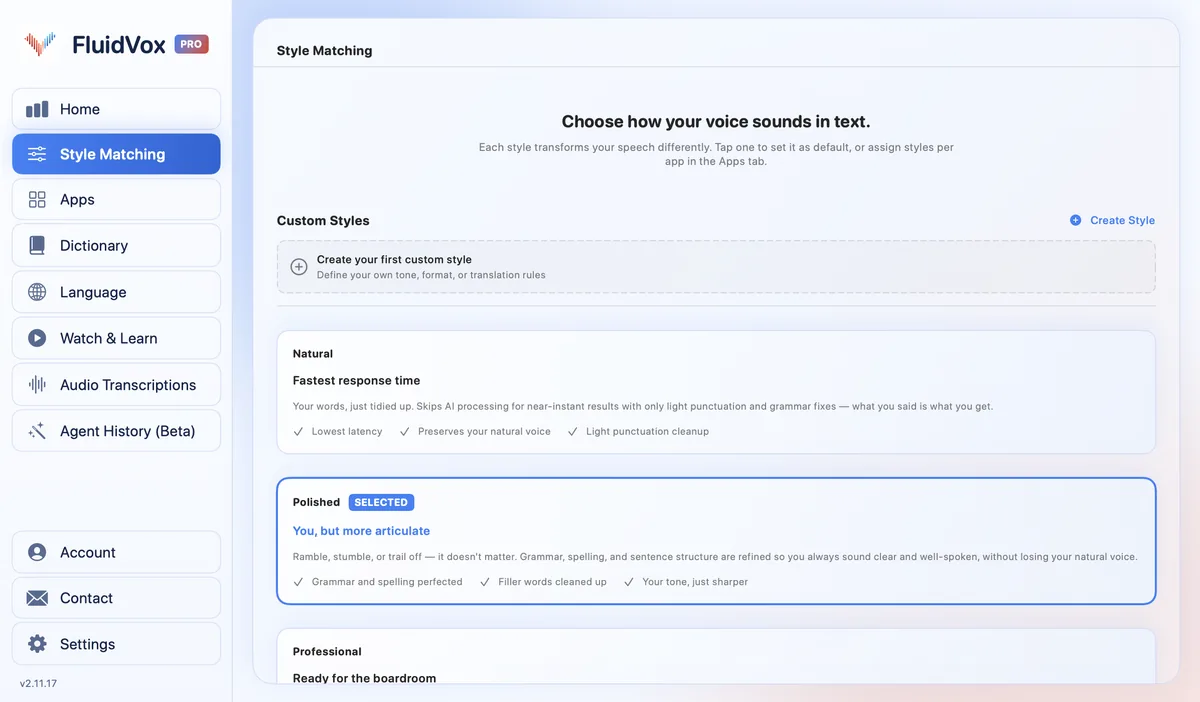
Task: Select the Natural style card
Action: point(716,392)
